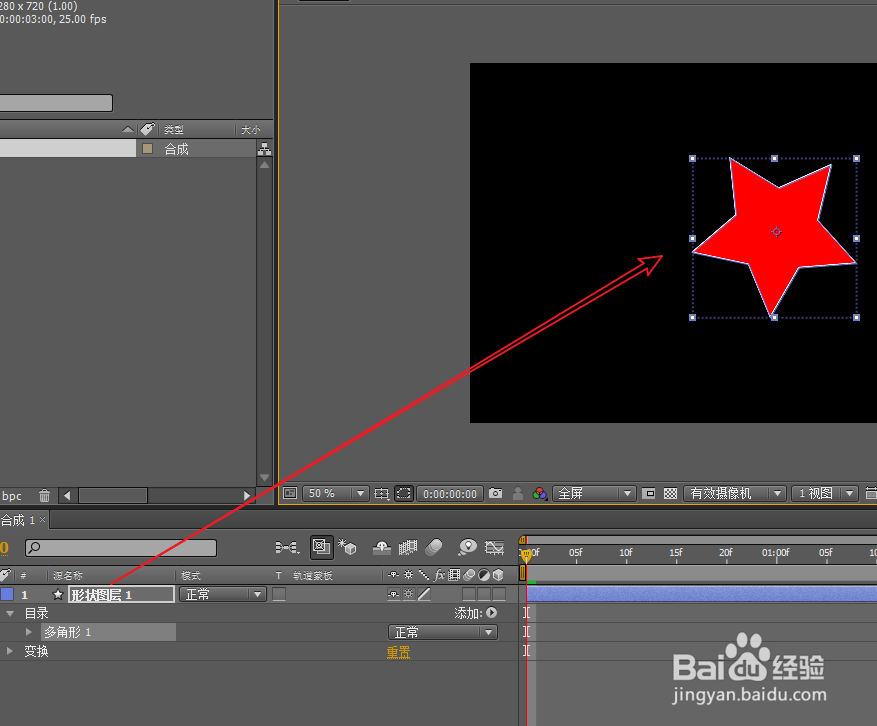Viewport: 877px width, 726px height.
Task: Take a snapshot with the camera icon
Action: coord(496,493)
